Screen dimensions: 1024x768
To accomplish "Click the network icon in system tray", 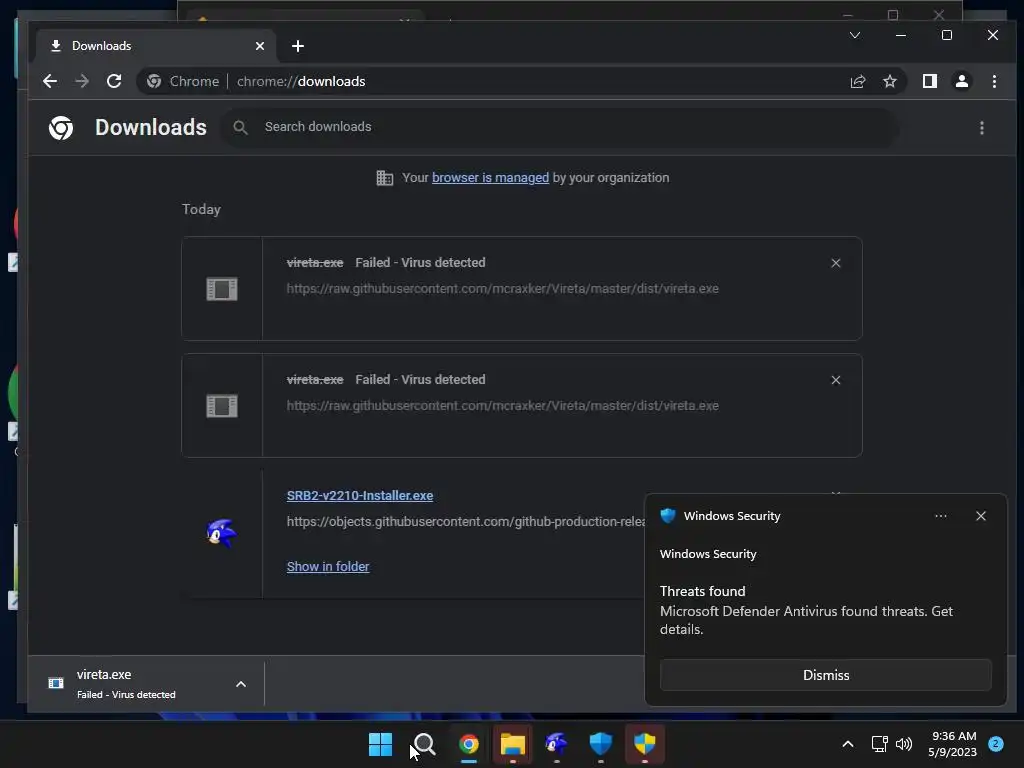I will pos(880,744).
